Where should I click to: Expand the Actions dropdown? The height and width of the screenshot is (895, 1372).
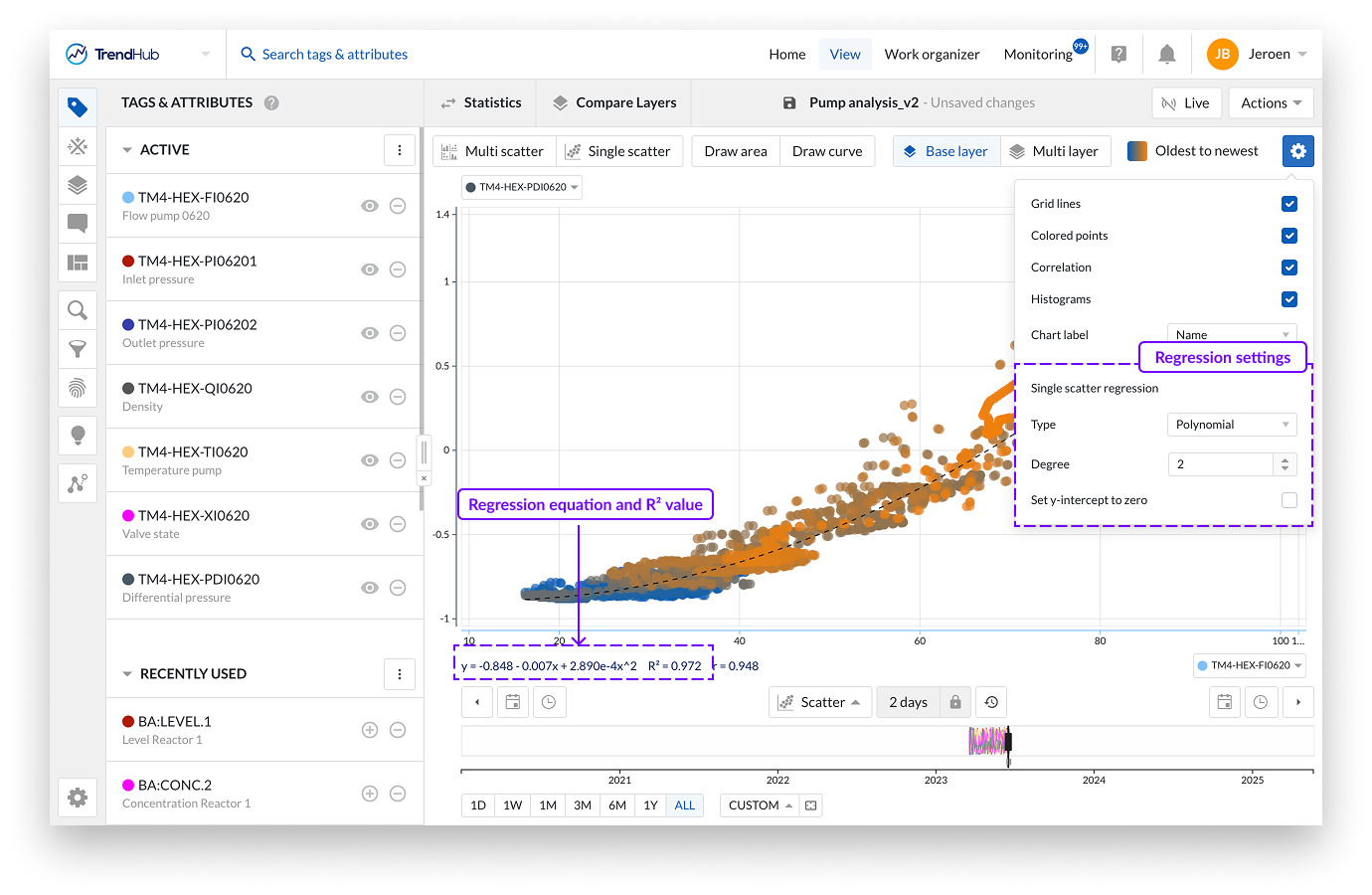point(1271,102)
